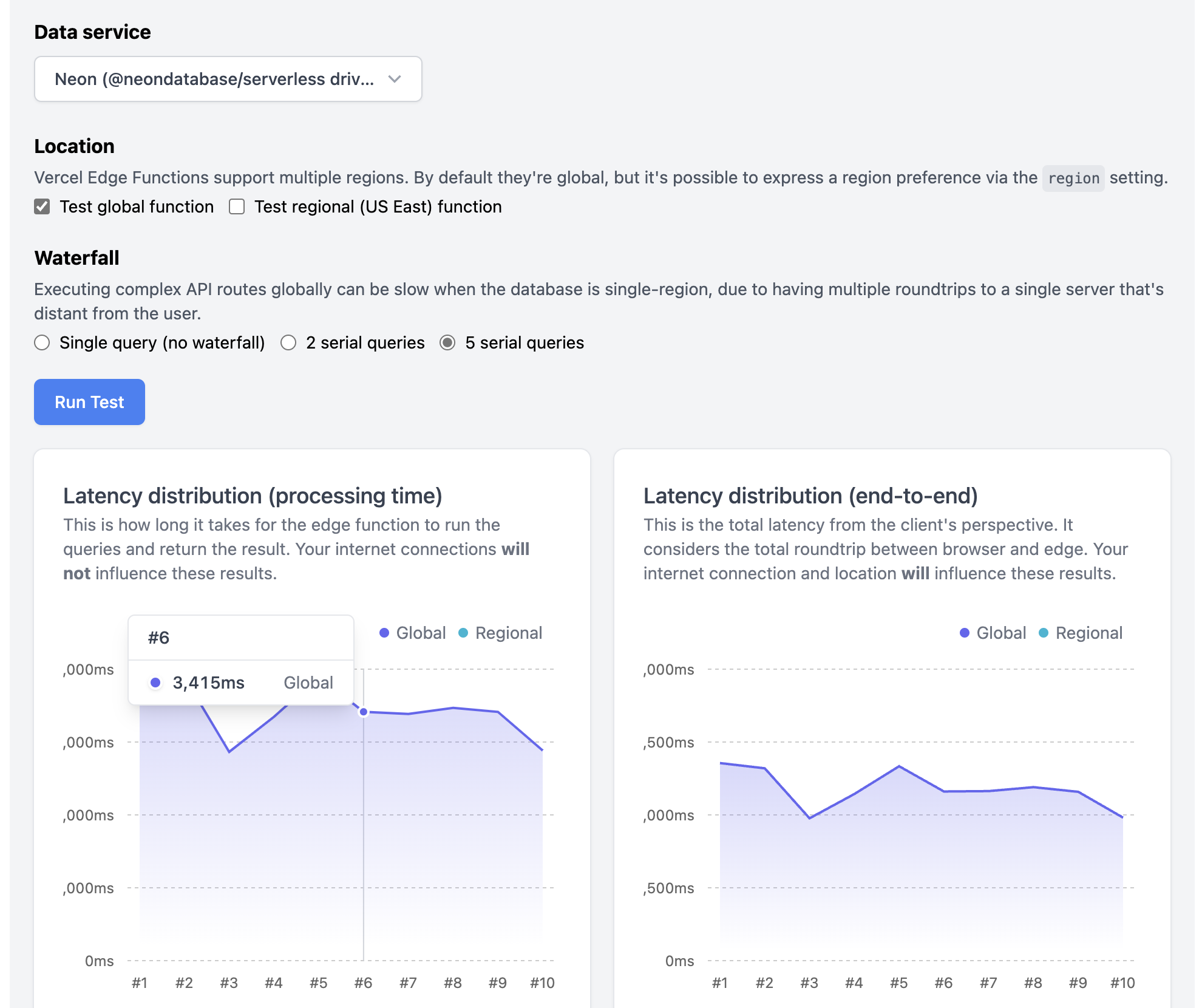Click #3 x-axis label in processing chart
1202x1008 pixels.
coord(229,982)
